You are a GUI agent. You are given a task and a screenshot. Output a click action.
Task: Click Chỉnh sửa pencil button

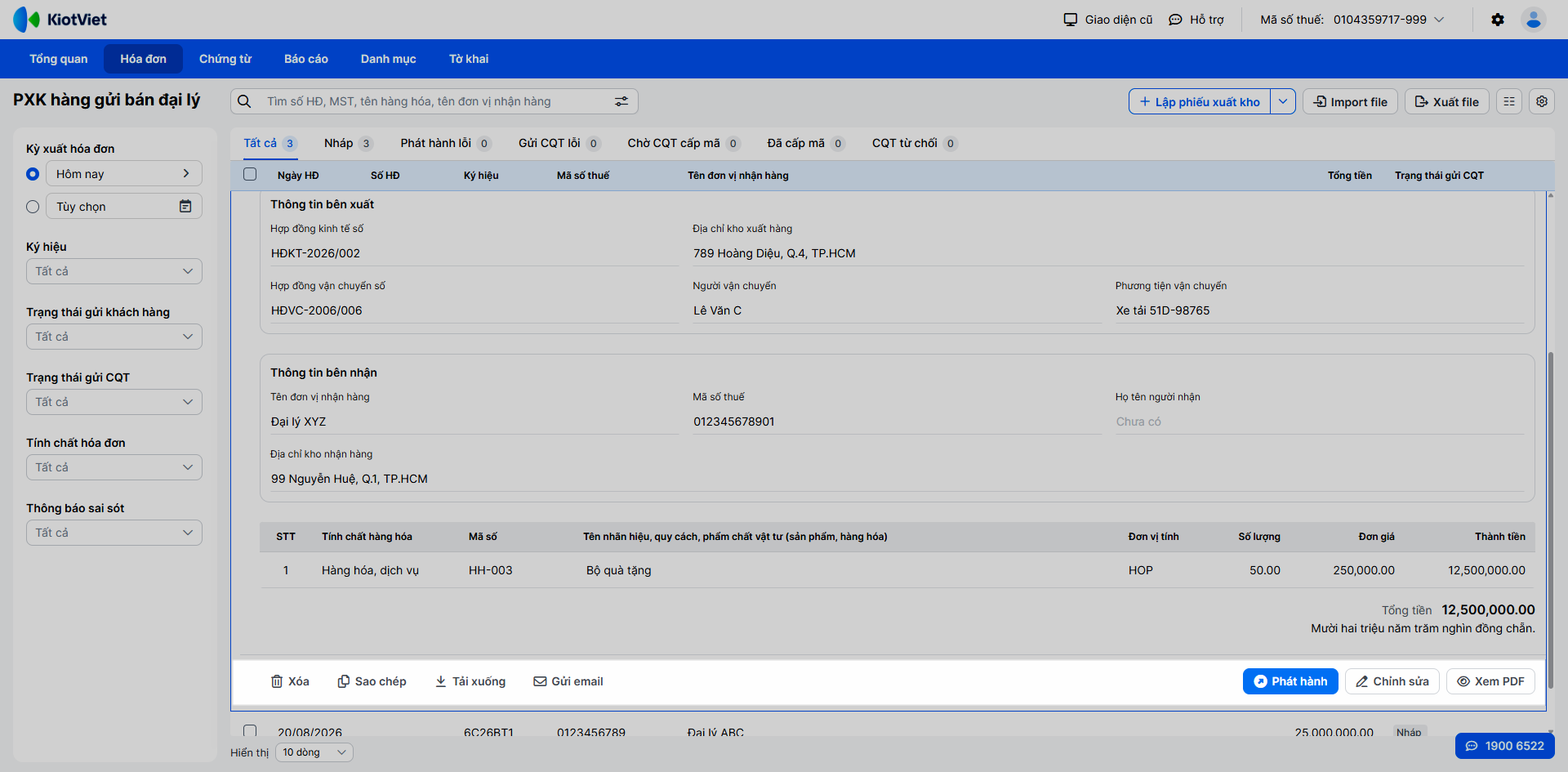point(1392,681)
